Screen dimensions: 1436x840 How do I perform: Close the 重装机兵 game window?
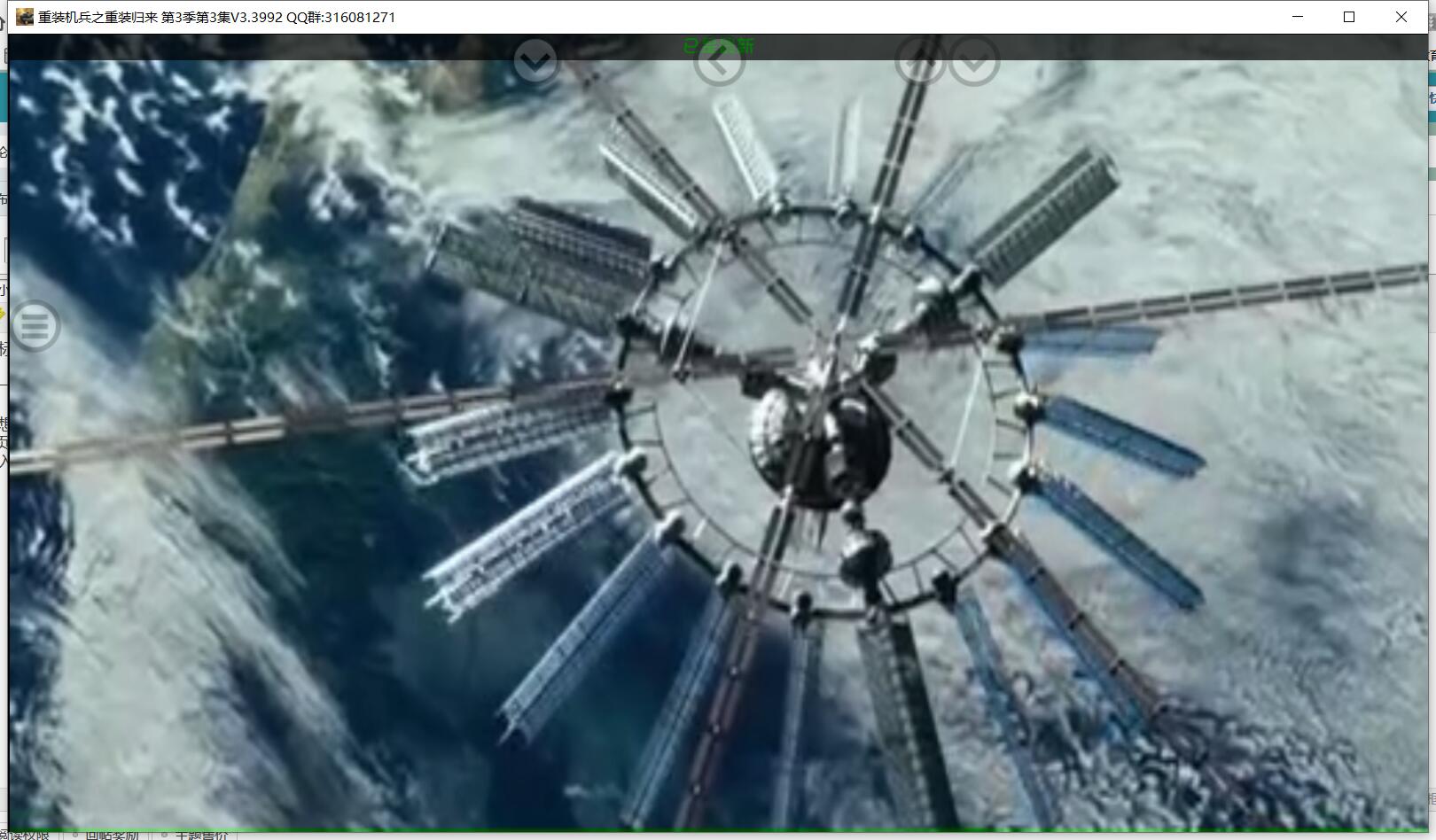(1401, 17)
